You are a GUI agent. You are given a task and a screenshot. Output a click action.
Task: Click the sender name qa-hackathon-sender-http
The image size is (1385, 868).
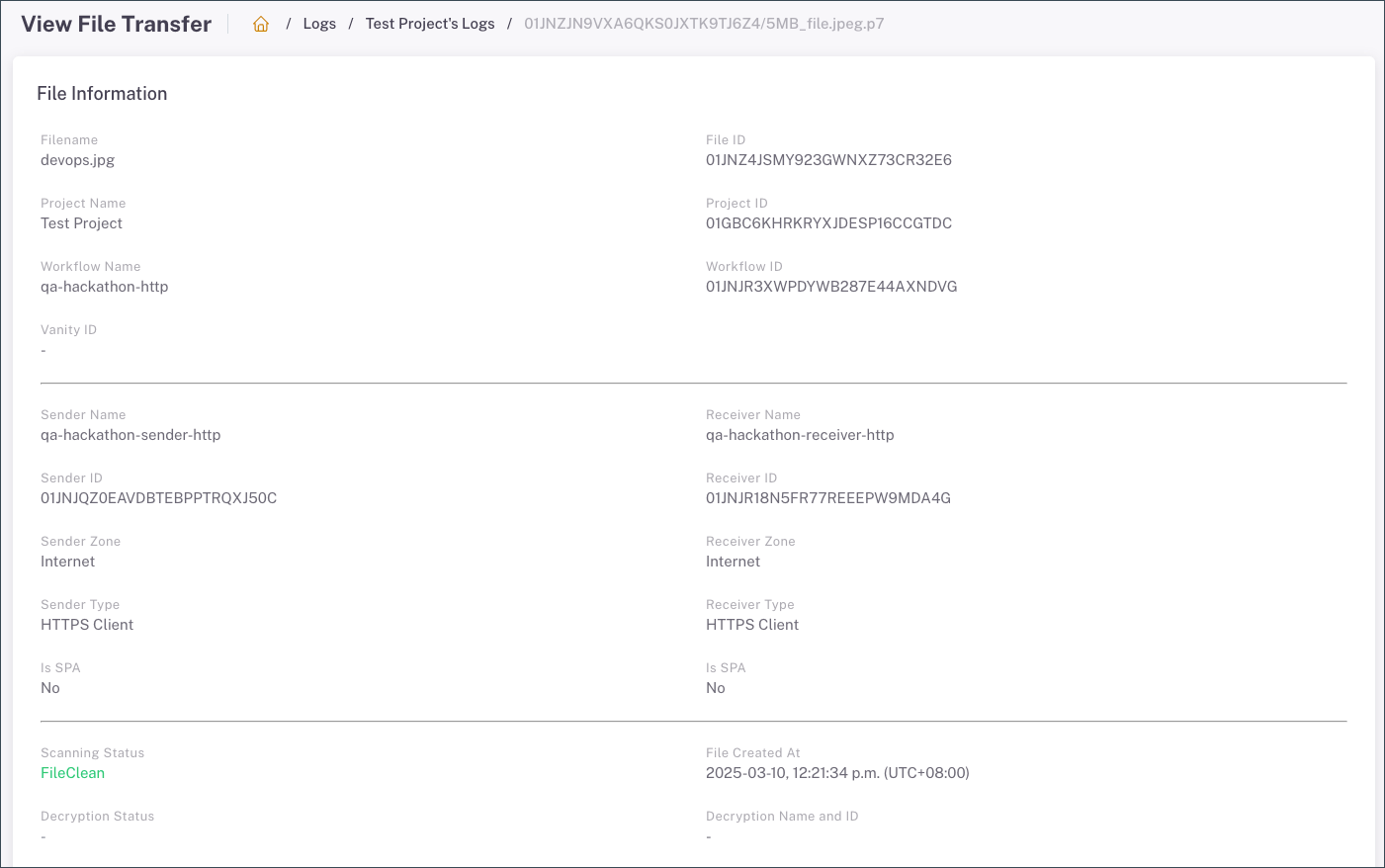pyautogui.click(x=130, y=435)
